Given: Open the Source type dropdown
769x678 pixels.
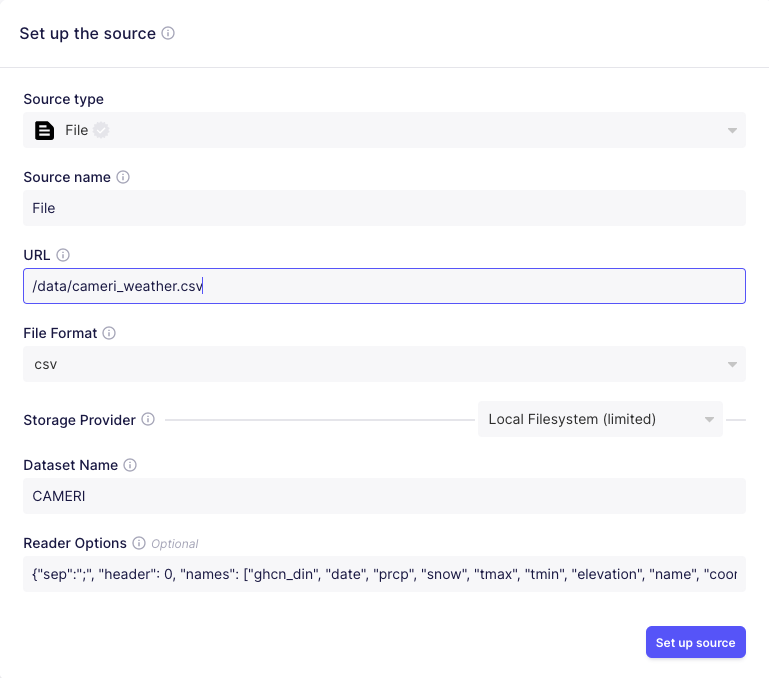Looking at the screenshot, I should [384, 130].
